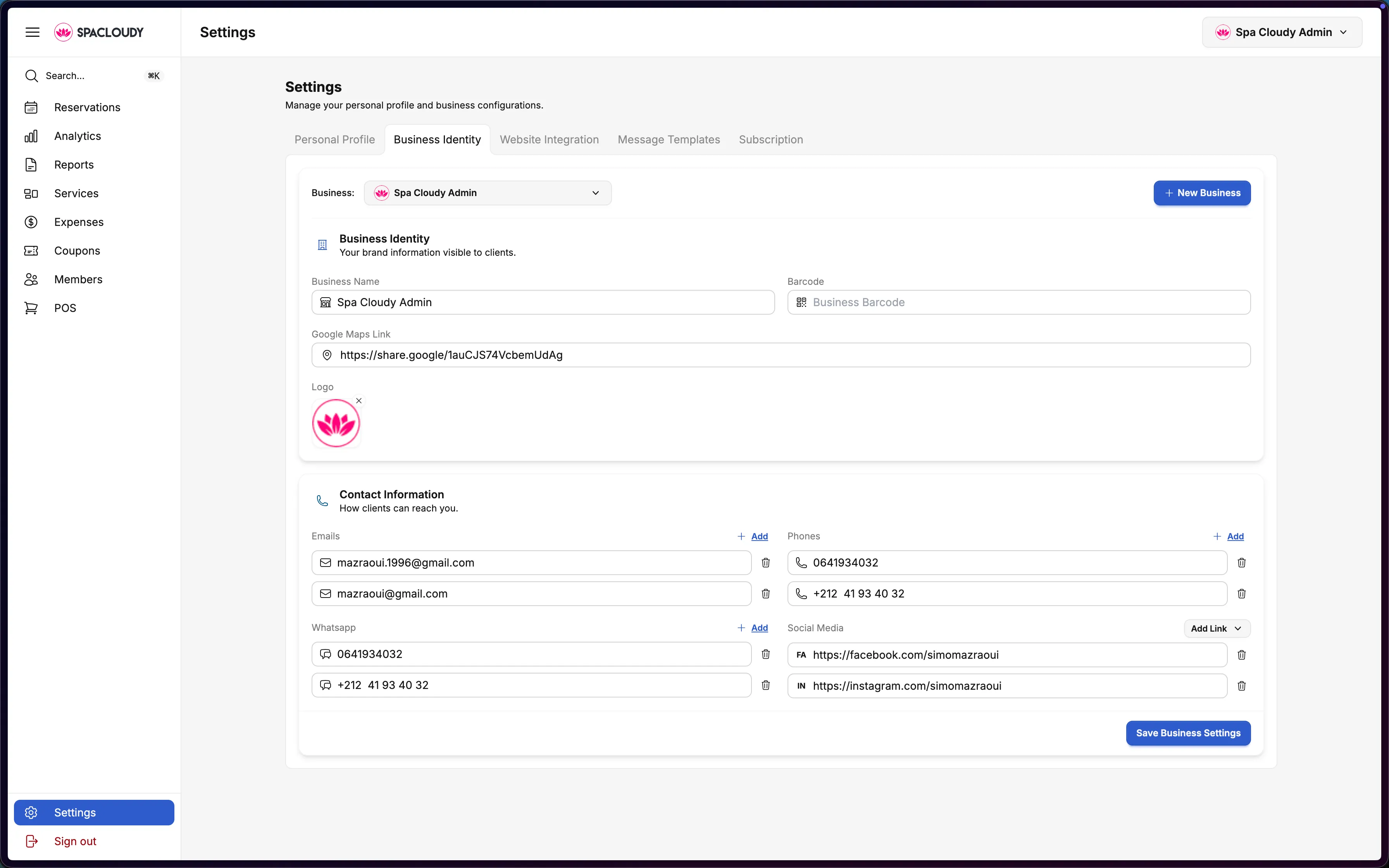
Task: Open the Analytics section
Action: 78,136
